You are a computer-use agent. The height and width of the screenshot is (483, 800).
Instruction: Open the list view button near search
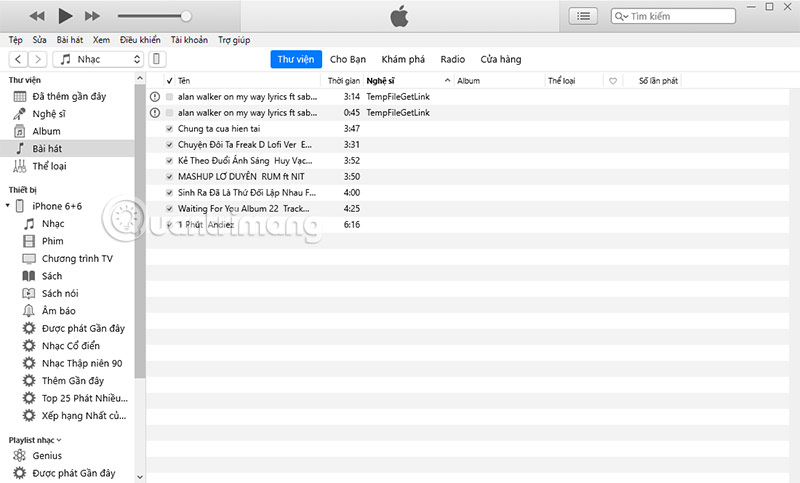coord(583,16)
